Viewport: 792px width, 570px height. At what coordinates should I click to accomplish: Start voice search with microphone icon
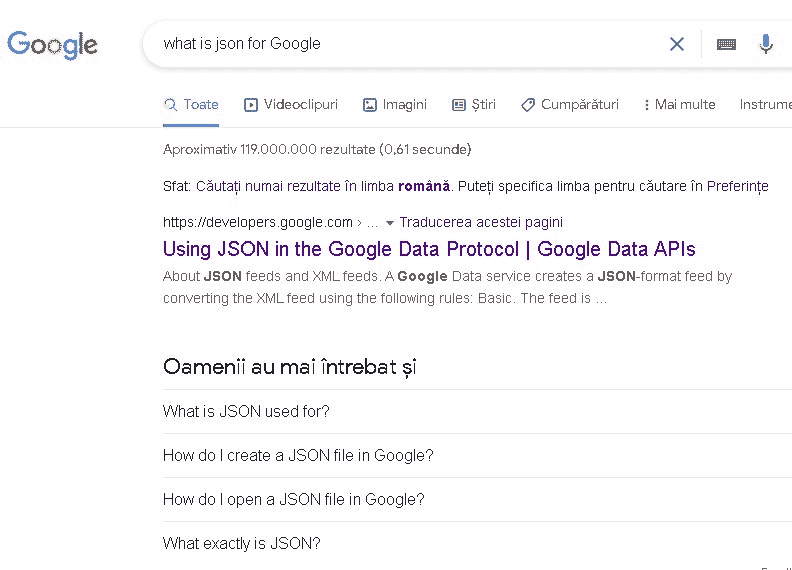pos(766,44)
